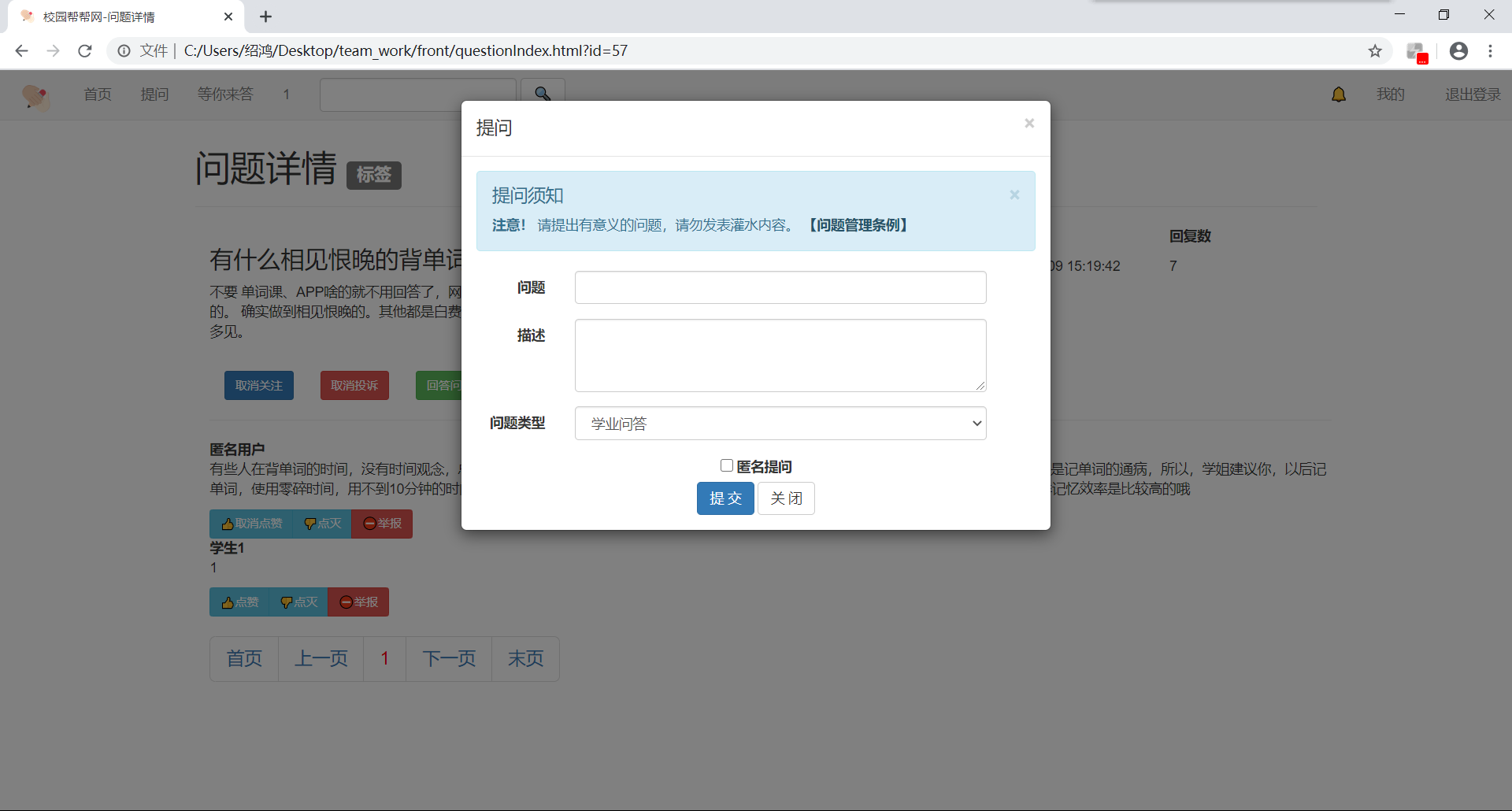Select page 1 in pagination
Screen dimensions: 1512x811
385,659
